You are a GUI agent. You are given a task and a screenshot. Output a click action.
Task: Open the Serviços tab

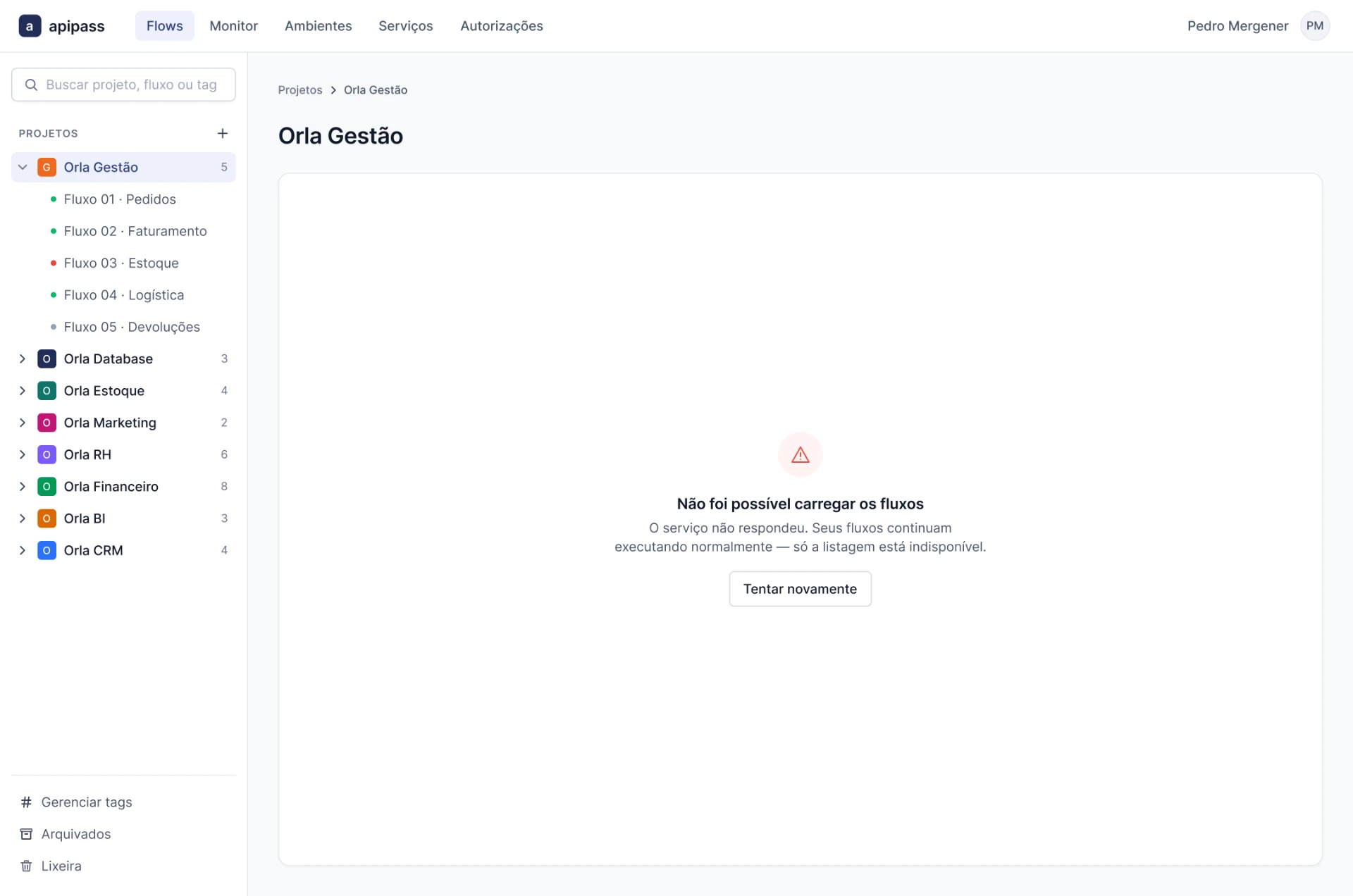coord(406,26)
